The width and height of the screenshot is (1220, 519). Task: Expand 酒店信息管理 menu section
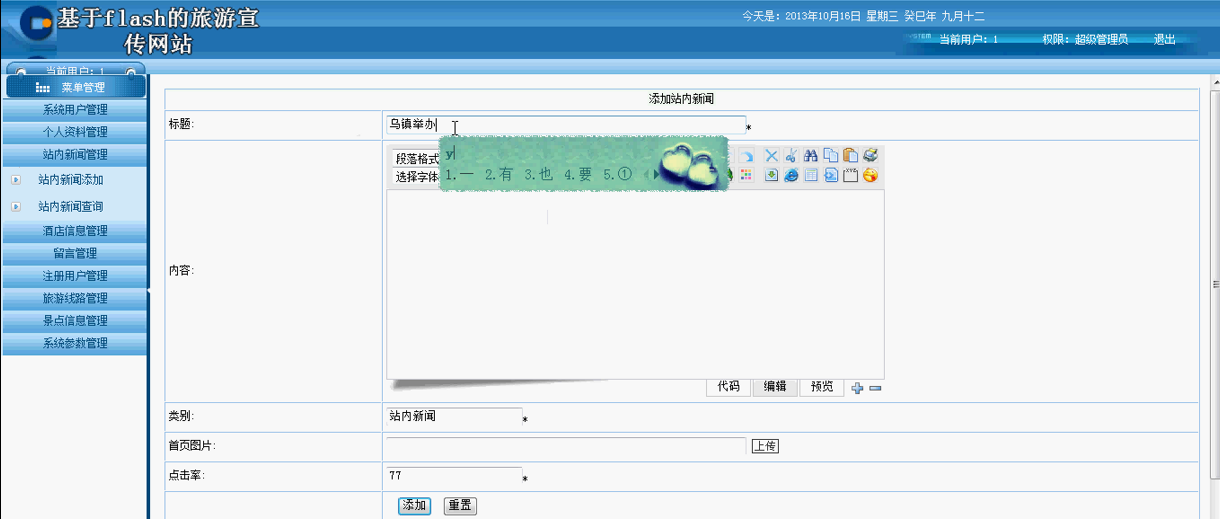pyautogui.click(x=75, y=231)
